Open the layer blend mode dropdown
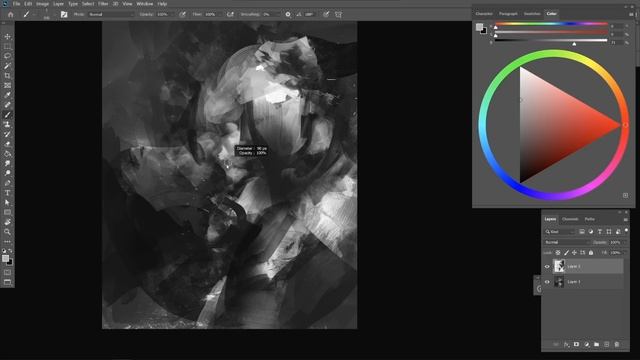This screenshot has height=360, width=640. click(567, 242)
